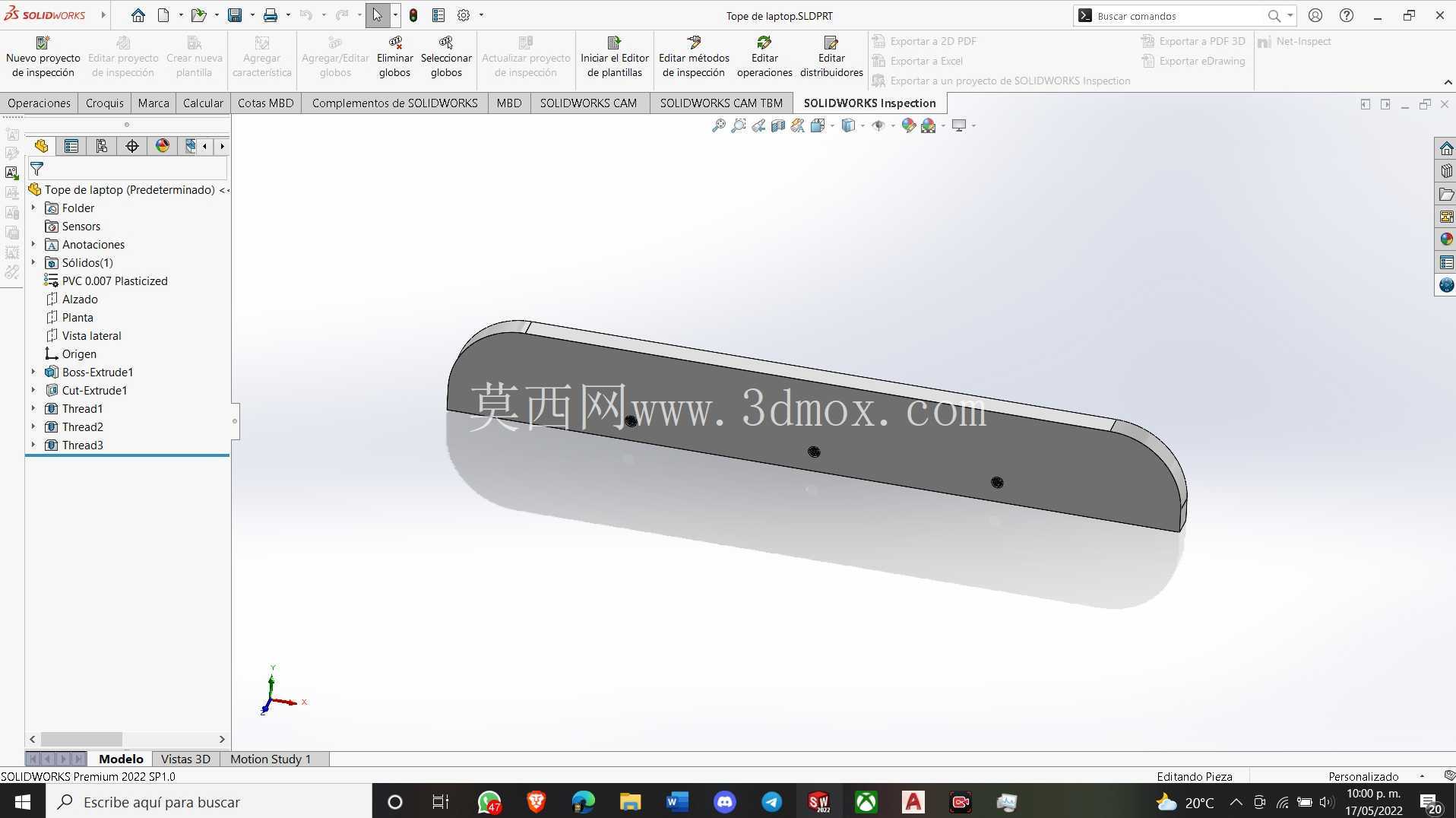Switch to the Operaciones tab

[x=39, y=103]
